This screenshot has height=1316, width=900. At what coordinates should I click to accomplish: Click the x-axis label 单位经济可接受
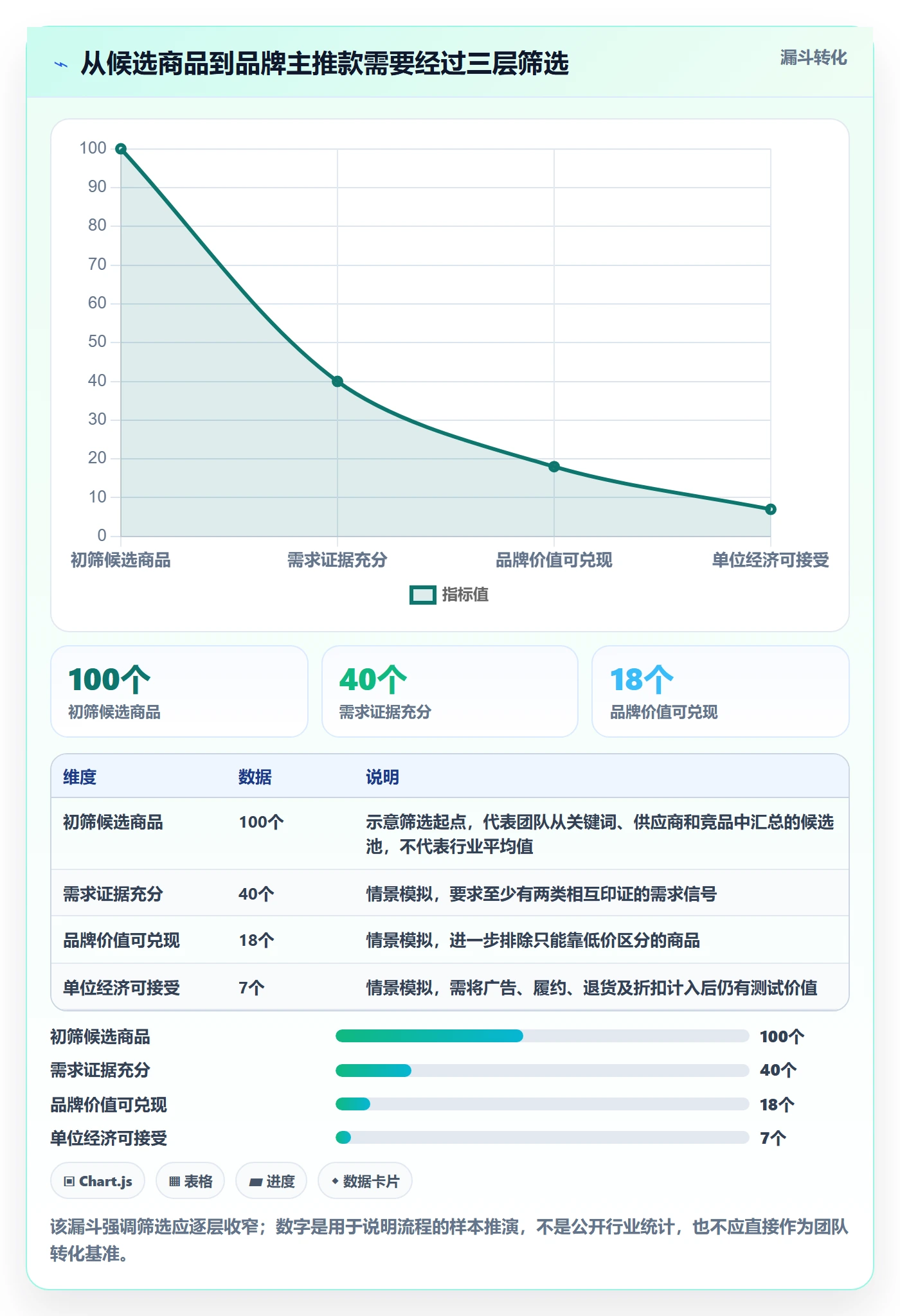[x=771, y=560]
